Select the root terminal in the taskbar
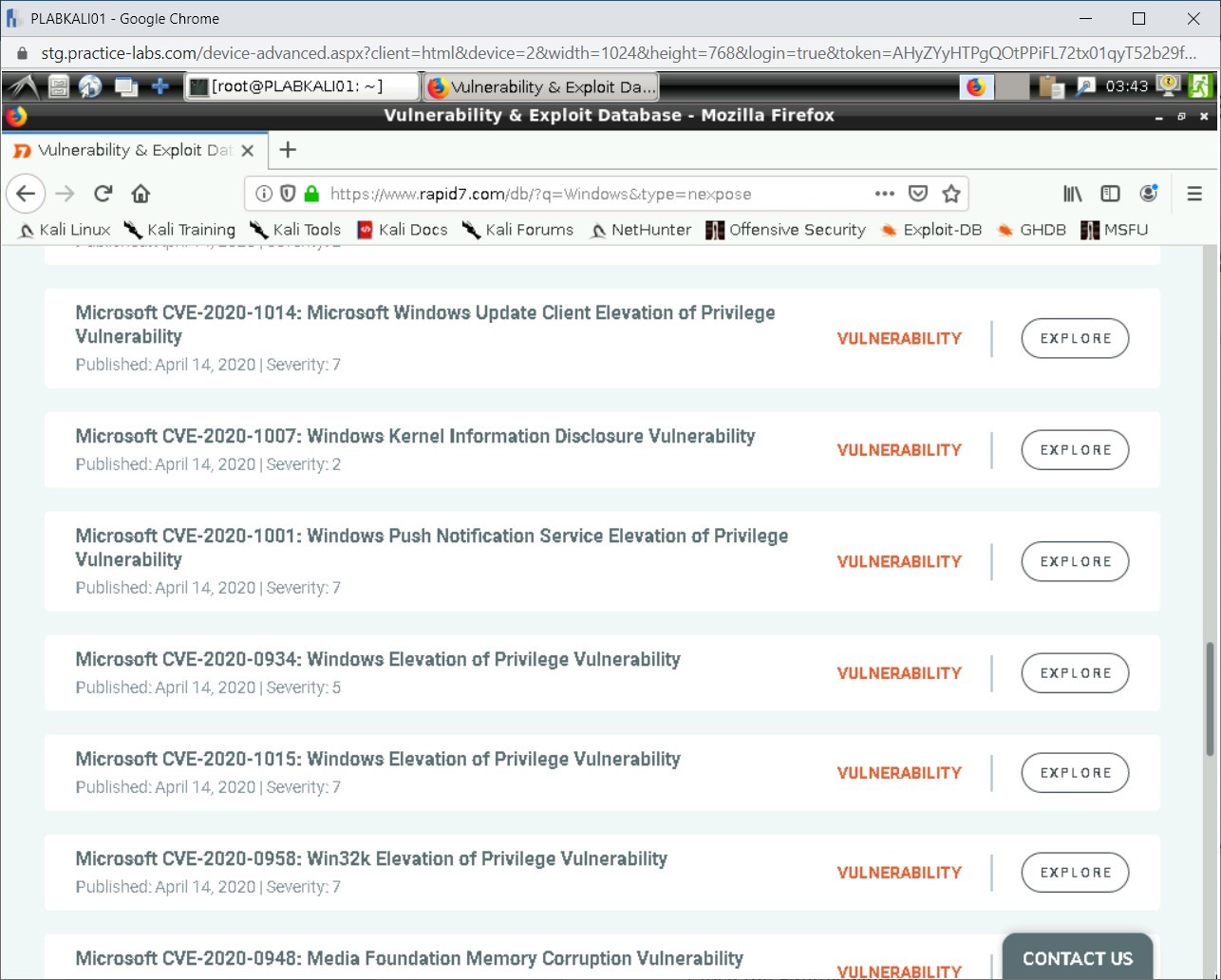Viewport: 1221px width, 980px height. tap(302, 85)
